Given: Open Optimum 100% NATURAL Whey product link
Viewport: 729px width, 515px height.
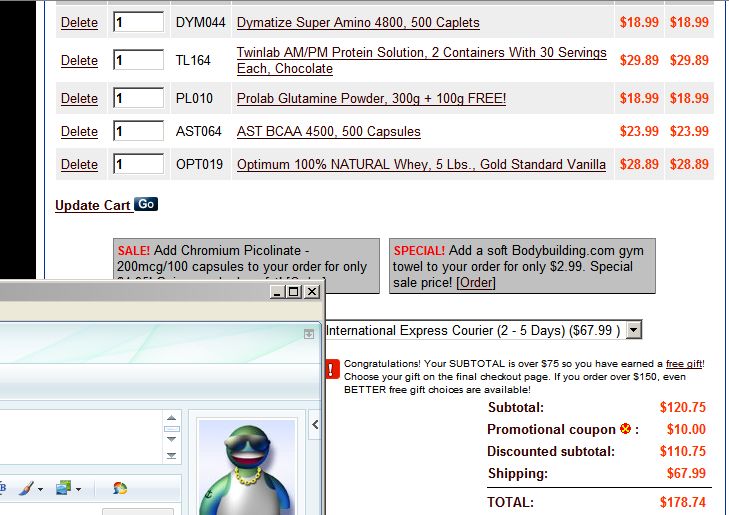Looking at the screenshot, I should 421,165.
